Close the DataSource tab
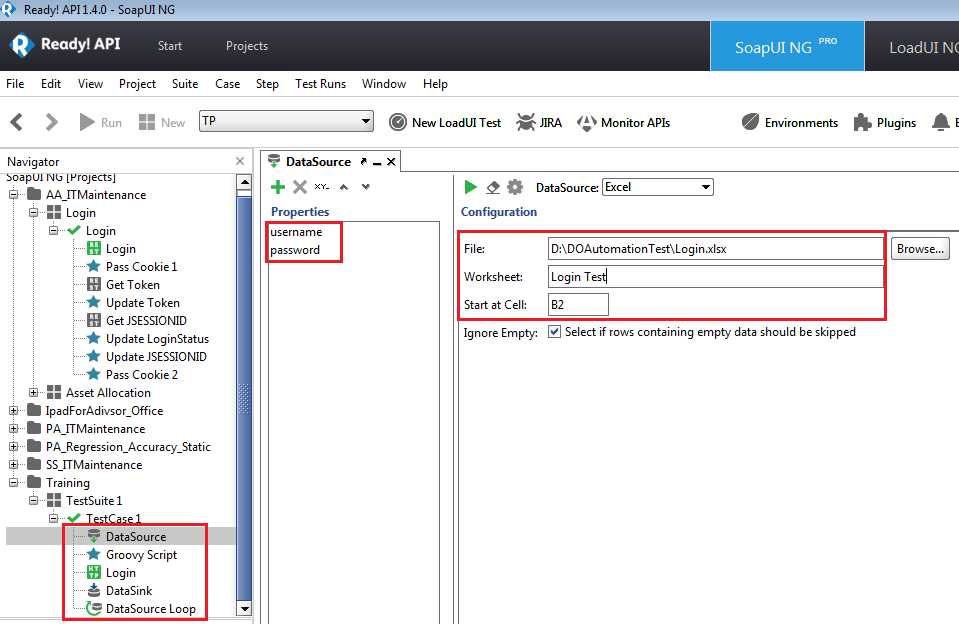Image resolution: width=959 pixels, height=624 pixels. click(391, 162)
